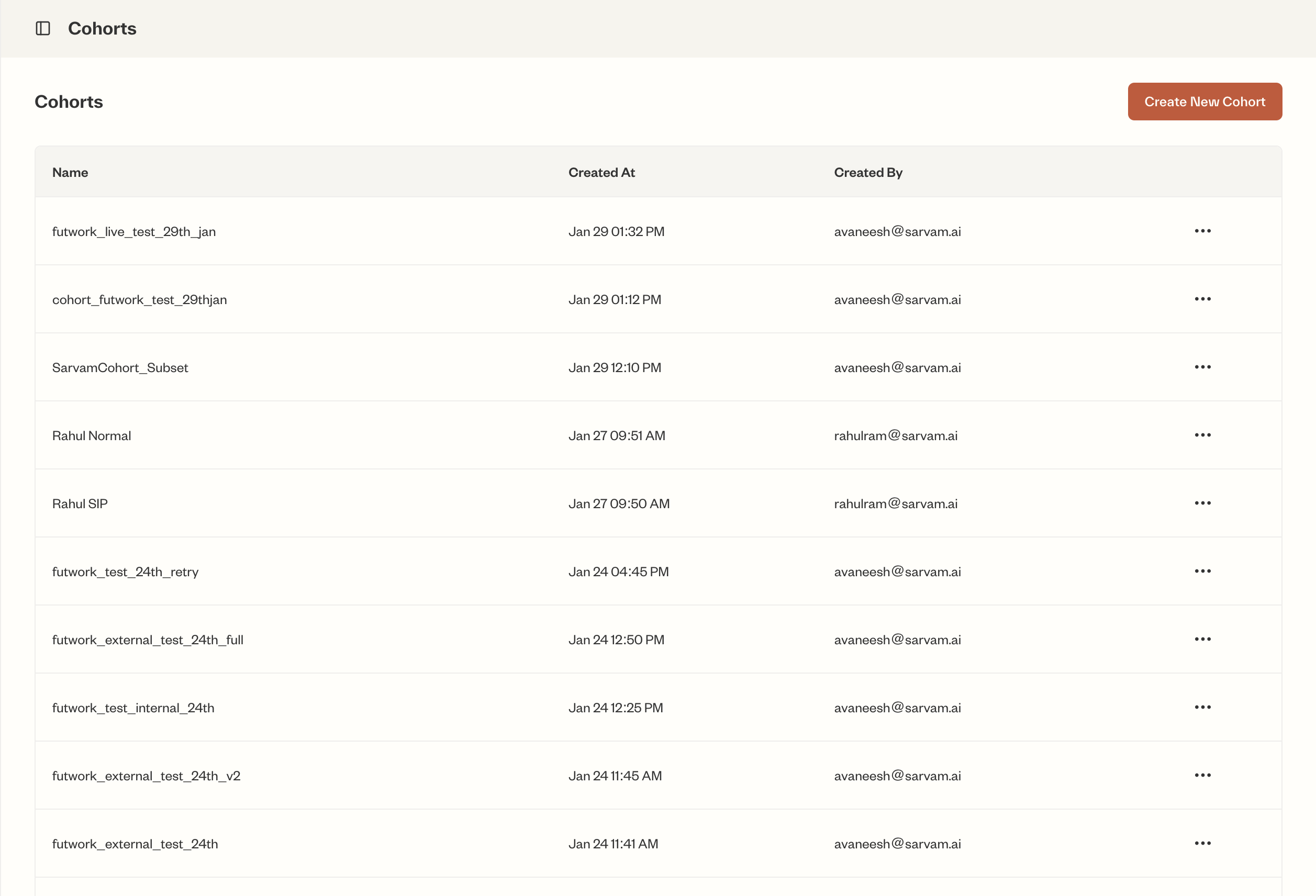Screen dimensions: 1316x896
Task: Select the Created By column header
Action: pos(868,172)
